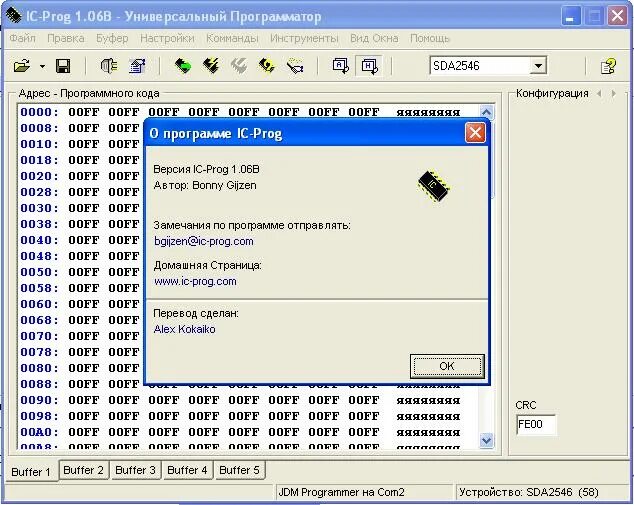Click the Автор: Bonny Gijzen text
This screenshot has width=634, height=505.
tap(205, 185)
